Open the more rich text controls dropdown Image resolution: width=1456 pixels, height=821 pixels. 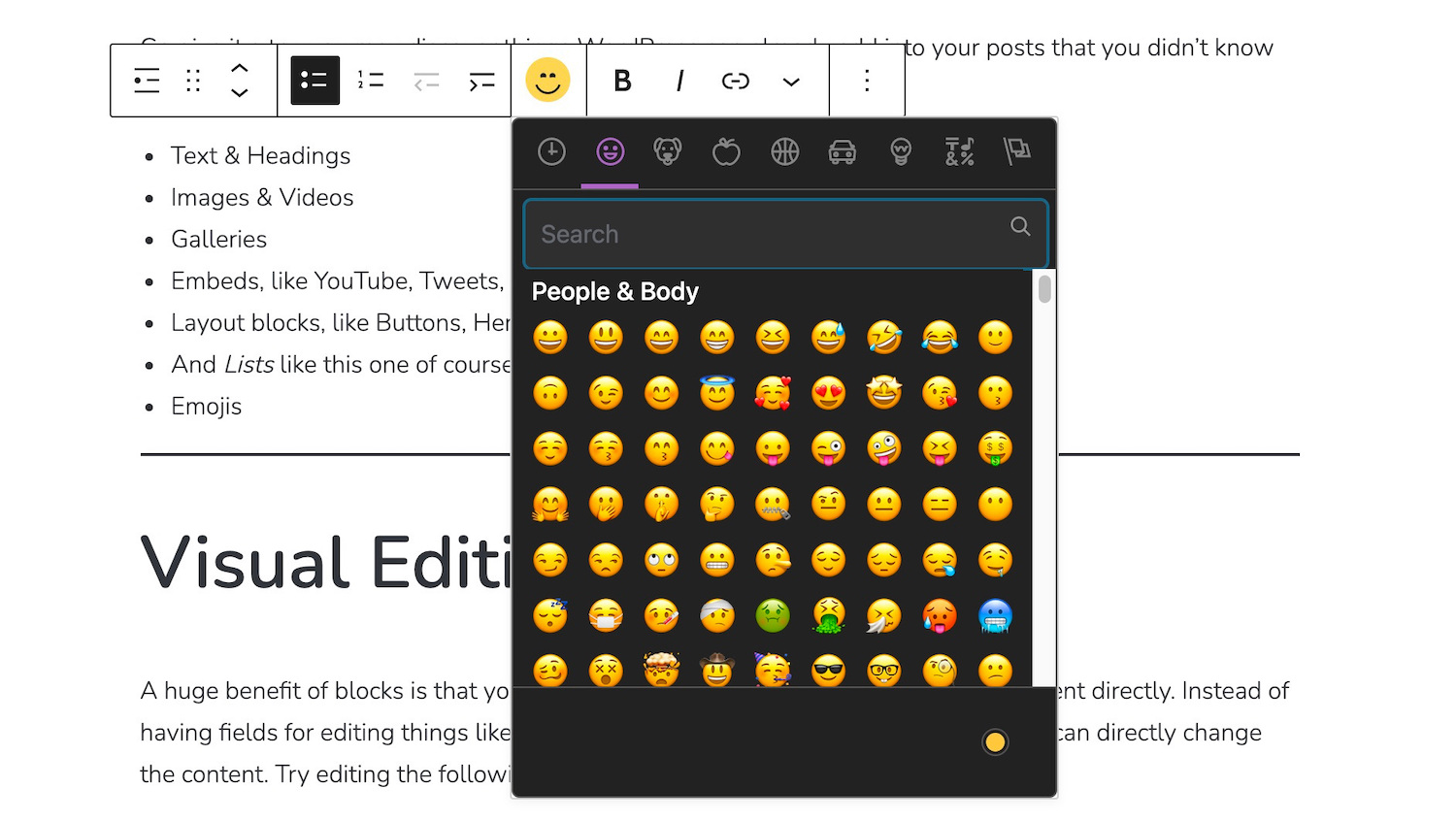point(791,82)
